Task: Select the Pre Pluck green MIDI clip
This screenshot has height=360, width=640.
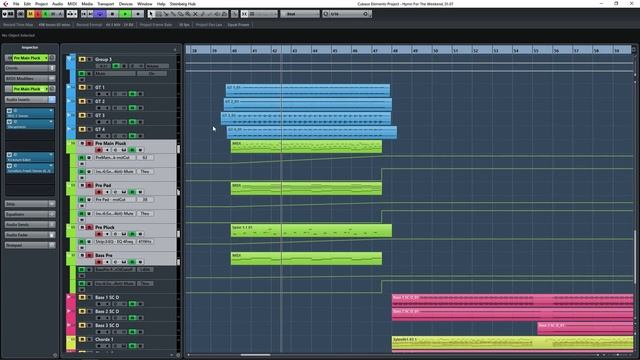Action: tap(311, 231)
